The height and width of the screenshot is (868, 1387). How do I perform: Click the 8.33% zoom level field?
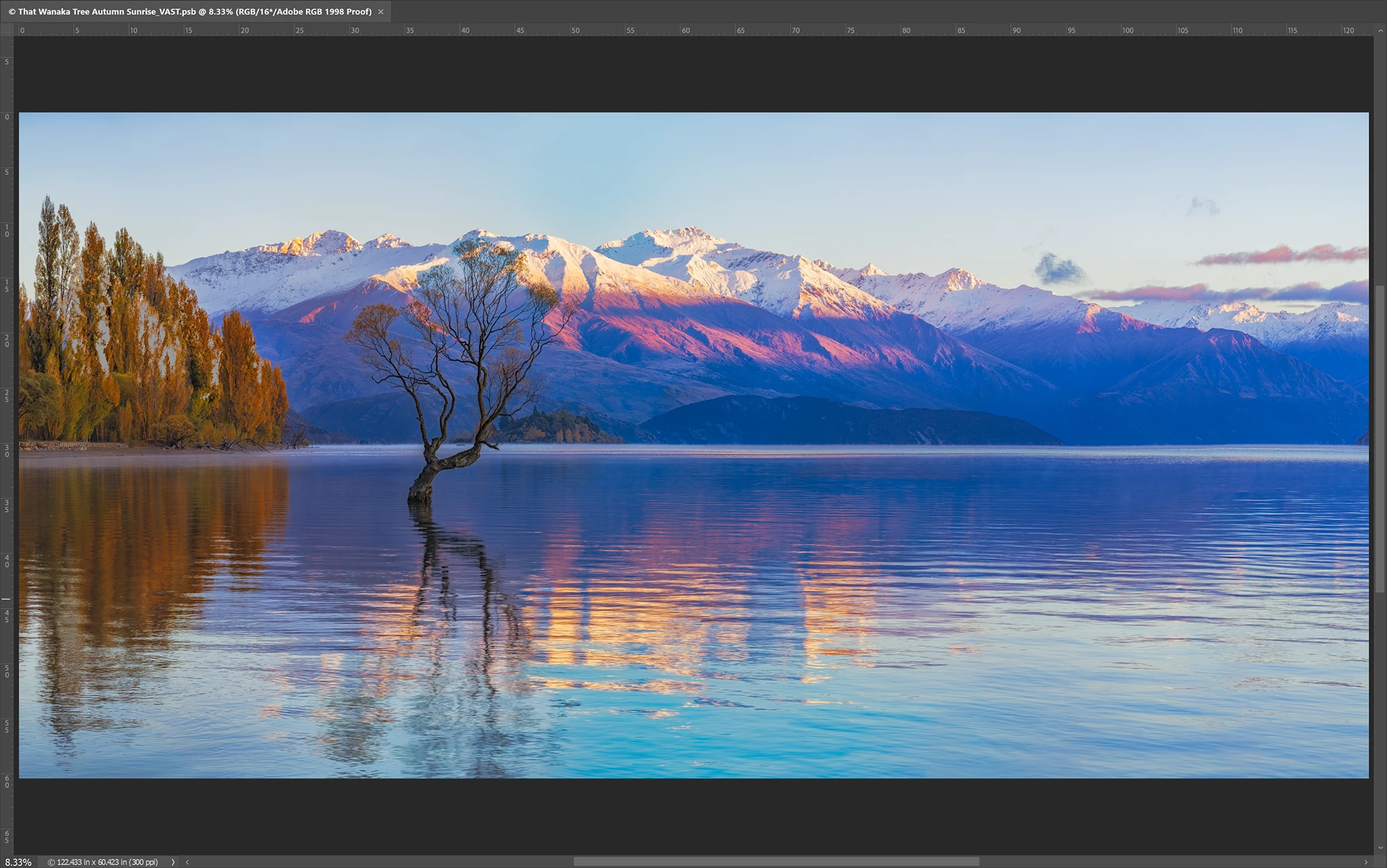(18, 862)
